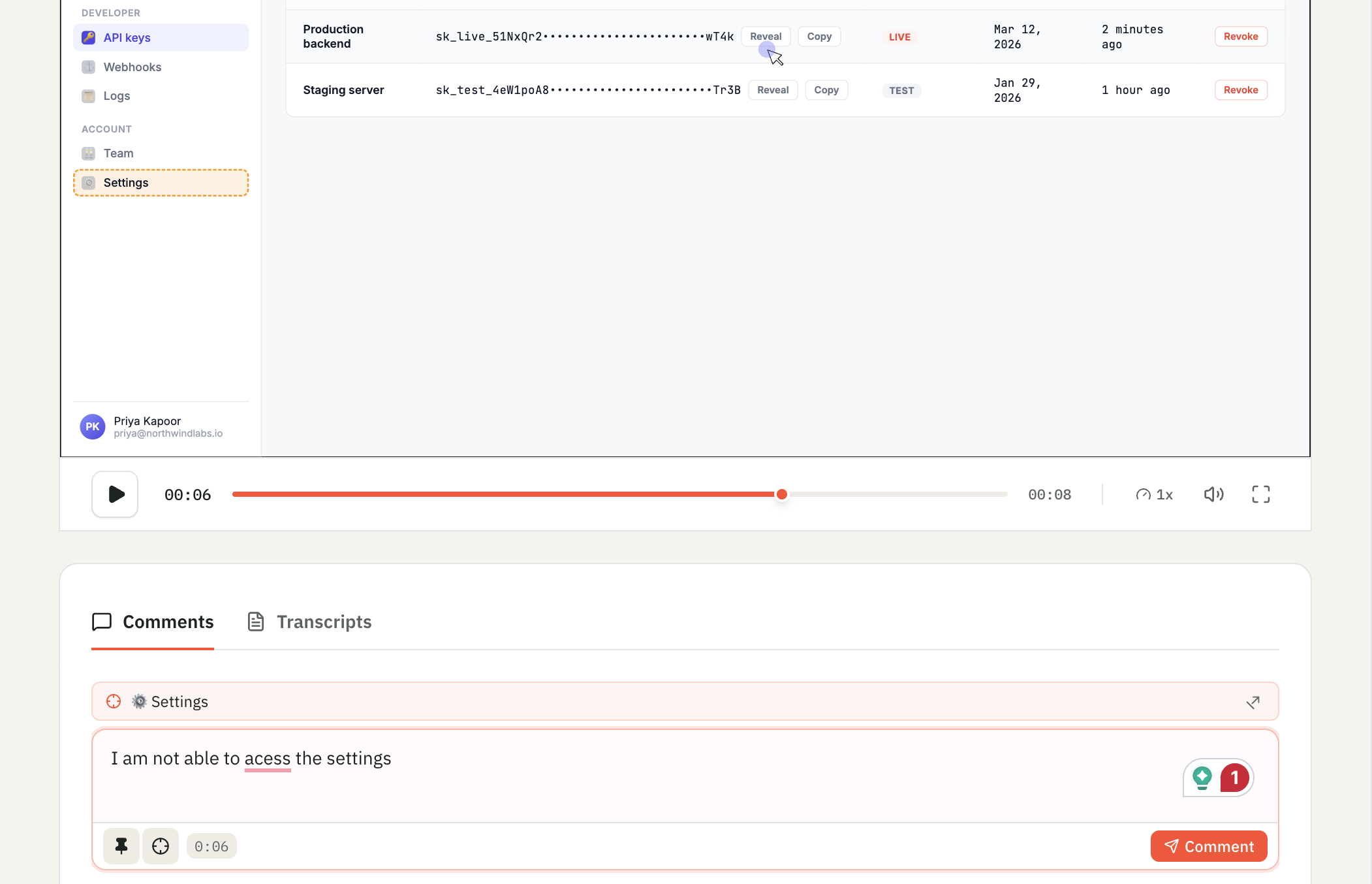Mute the video volume
Screen dimensions: 1372x884
click(1213, 495)
